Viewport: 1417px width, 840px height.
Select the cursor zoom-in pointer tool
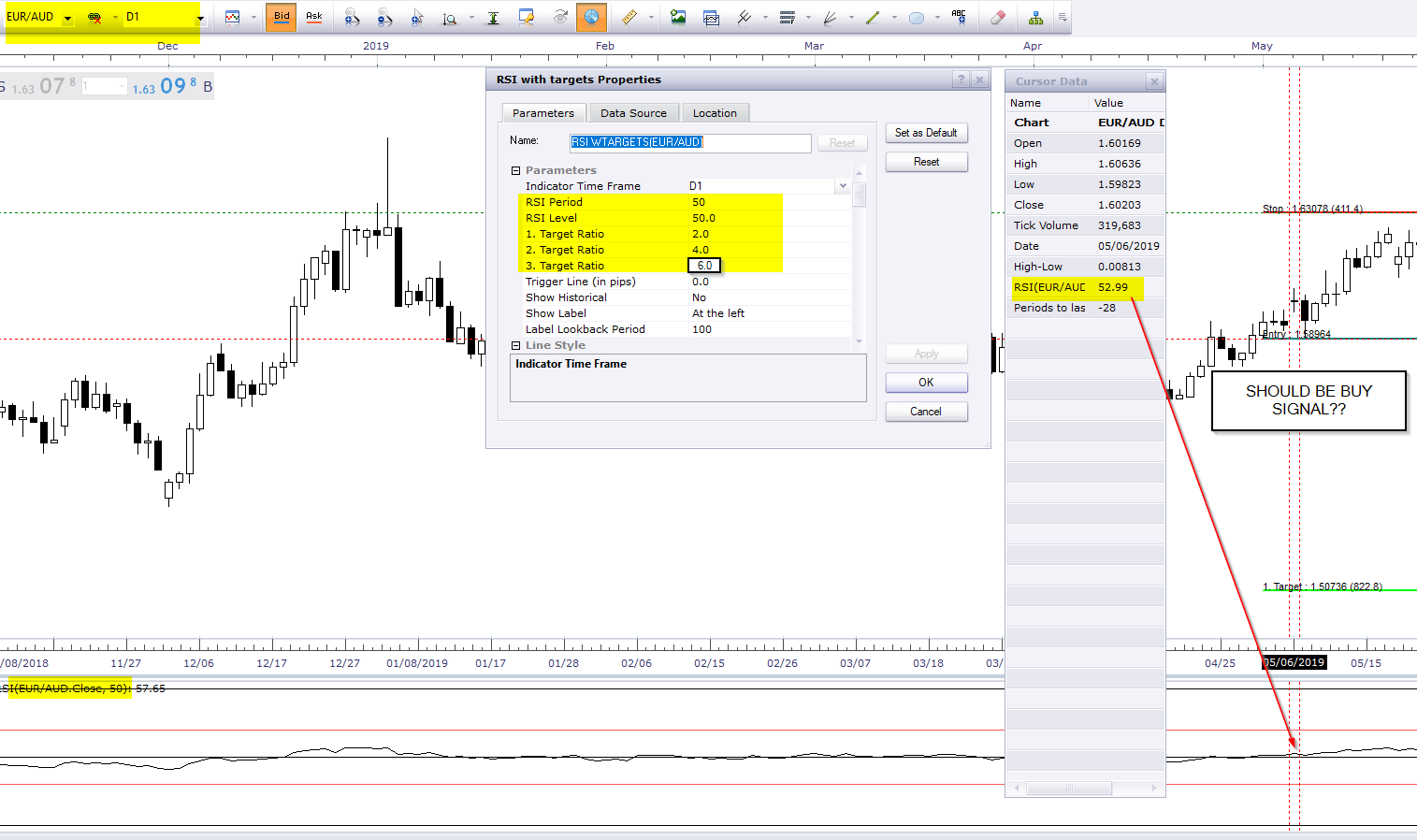(417, 17)
